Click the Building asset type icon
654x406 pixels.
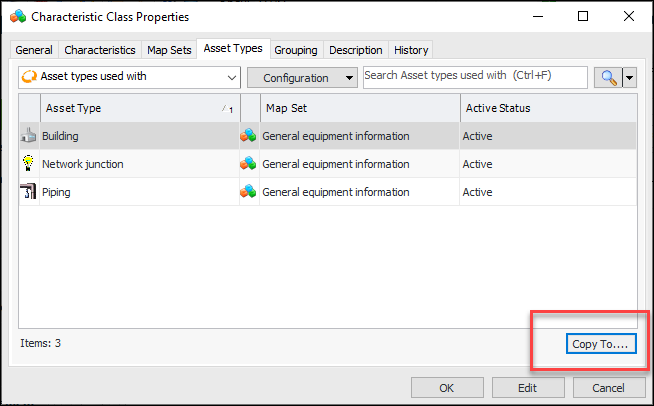pos(29,136)
